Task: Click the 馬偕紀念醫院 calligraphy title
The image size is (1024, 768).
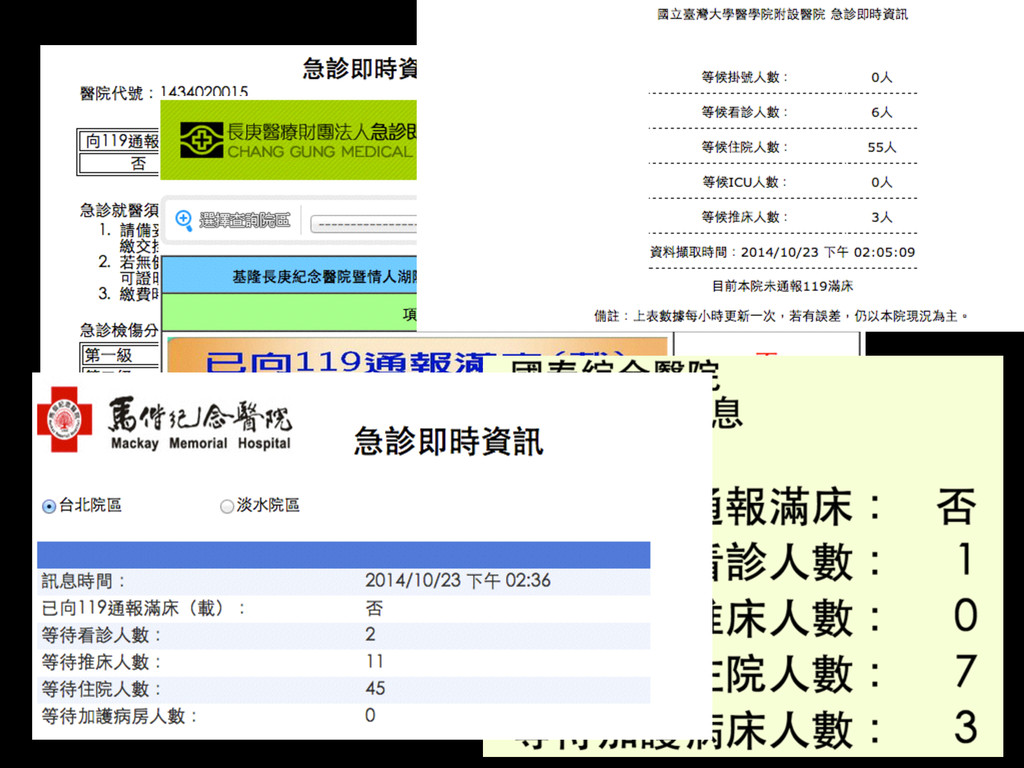Action: click(200, 415)
